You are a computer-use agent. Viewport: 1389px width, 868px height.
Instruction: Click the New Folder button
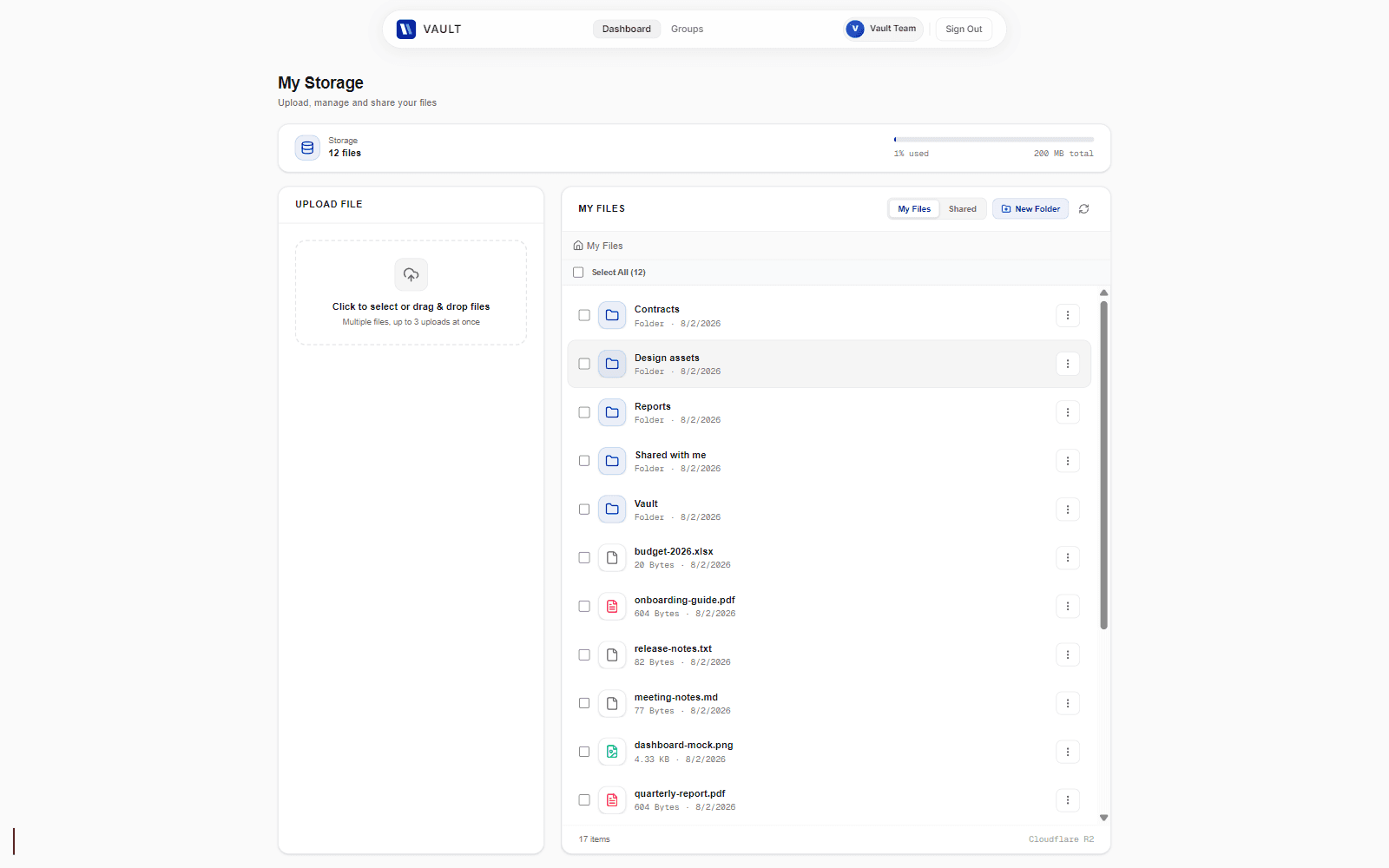(1030, 209)
